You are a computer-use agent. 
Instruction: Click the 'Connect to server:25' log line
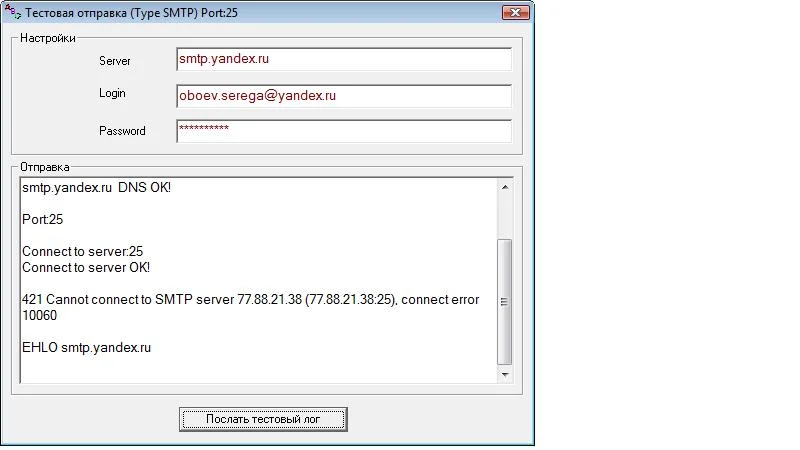82,252
